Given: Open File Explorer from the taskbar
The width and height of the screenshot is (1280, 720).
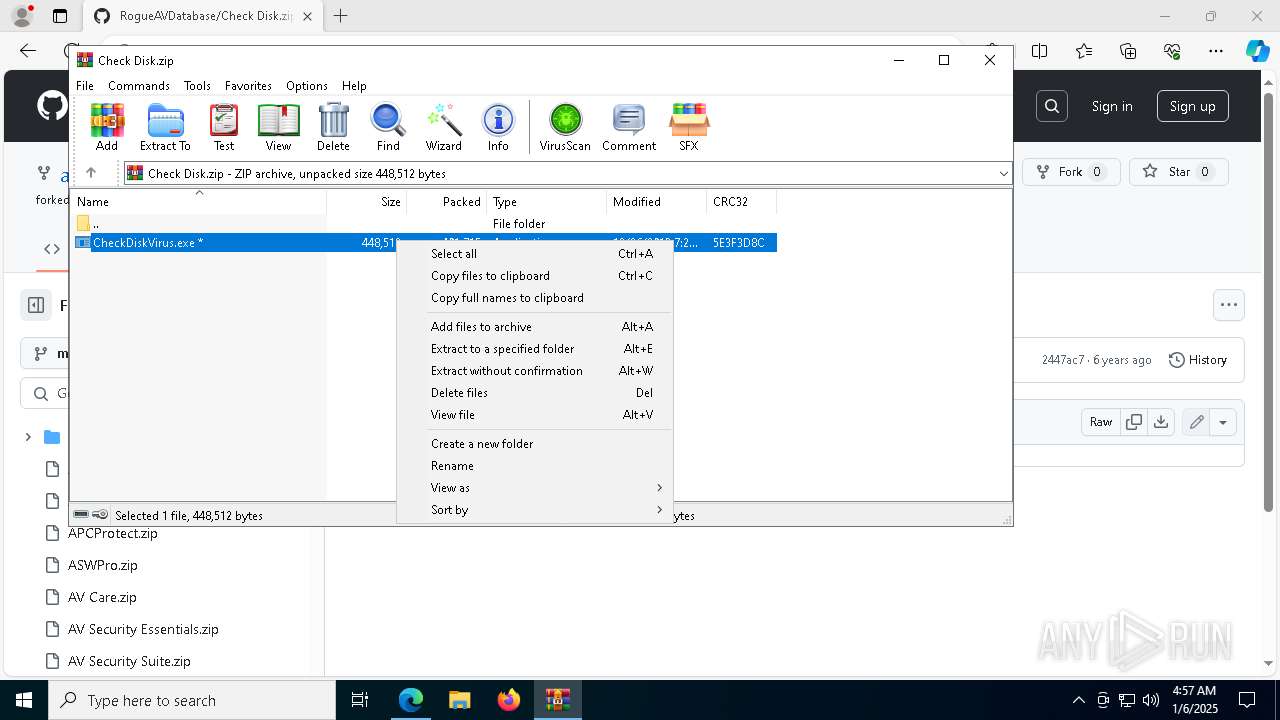Looking at the screenshot, I should (460, 700).
